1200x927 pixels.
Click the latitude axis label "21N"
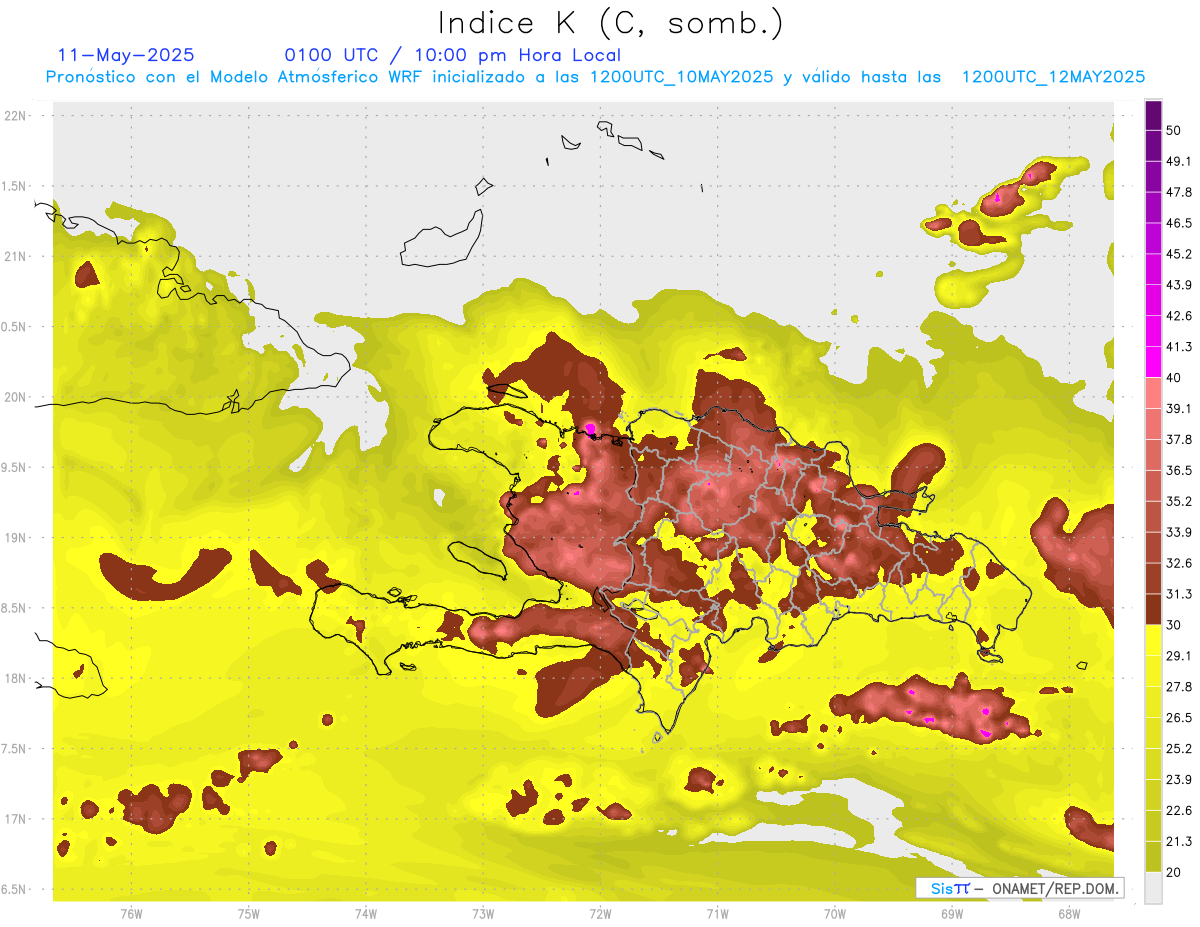pos(15,257)
